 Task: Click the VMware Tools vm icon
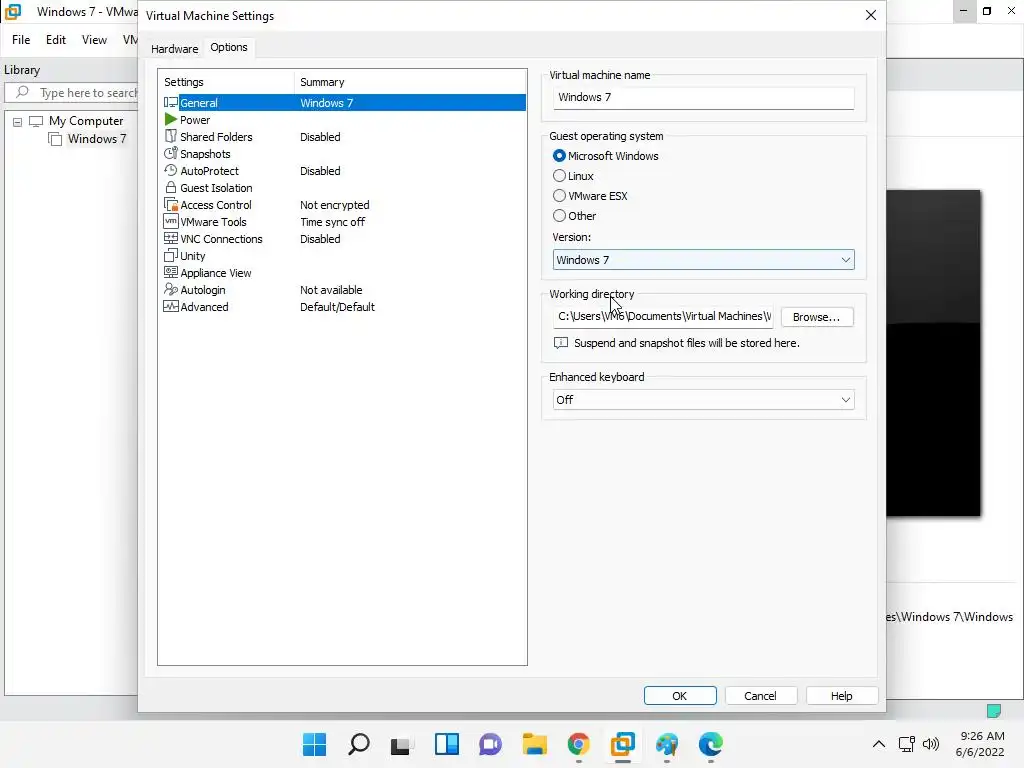(170, 221)
